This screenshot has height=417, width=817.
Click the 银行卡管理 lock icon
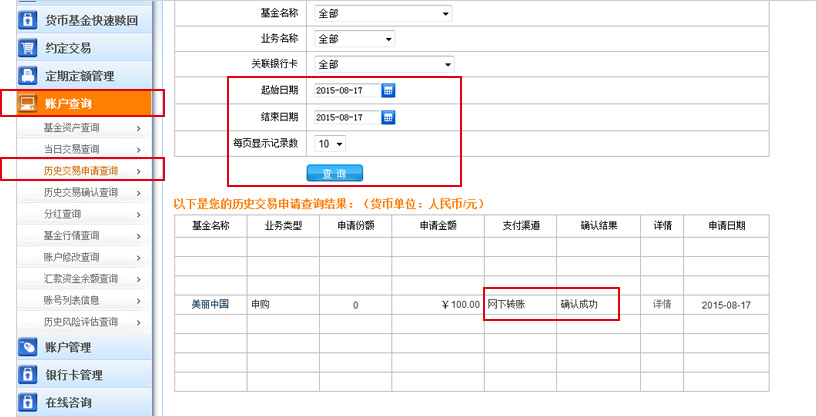(27, 375)
